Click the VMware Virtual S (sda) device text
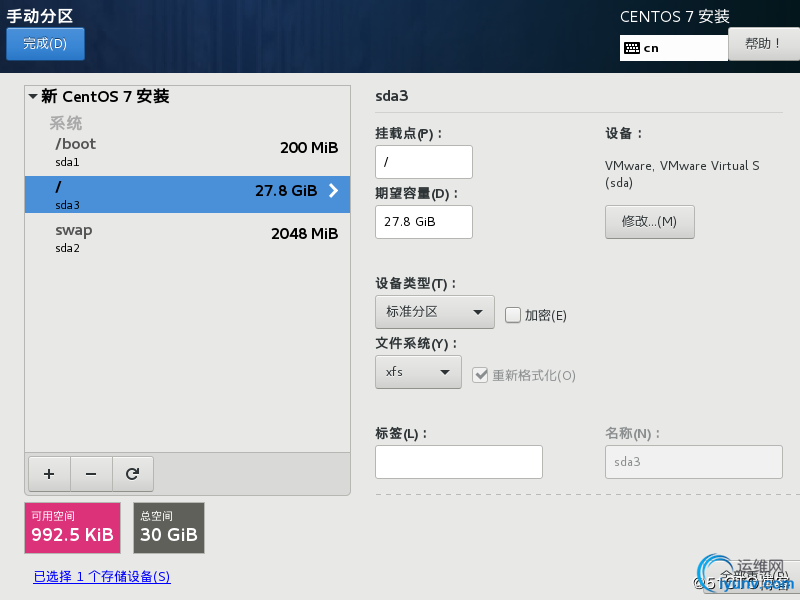Screen dimensions: 800x600 pos(682,174)
